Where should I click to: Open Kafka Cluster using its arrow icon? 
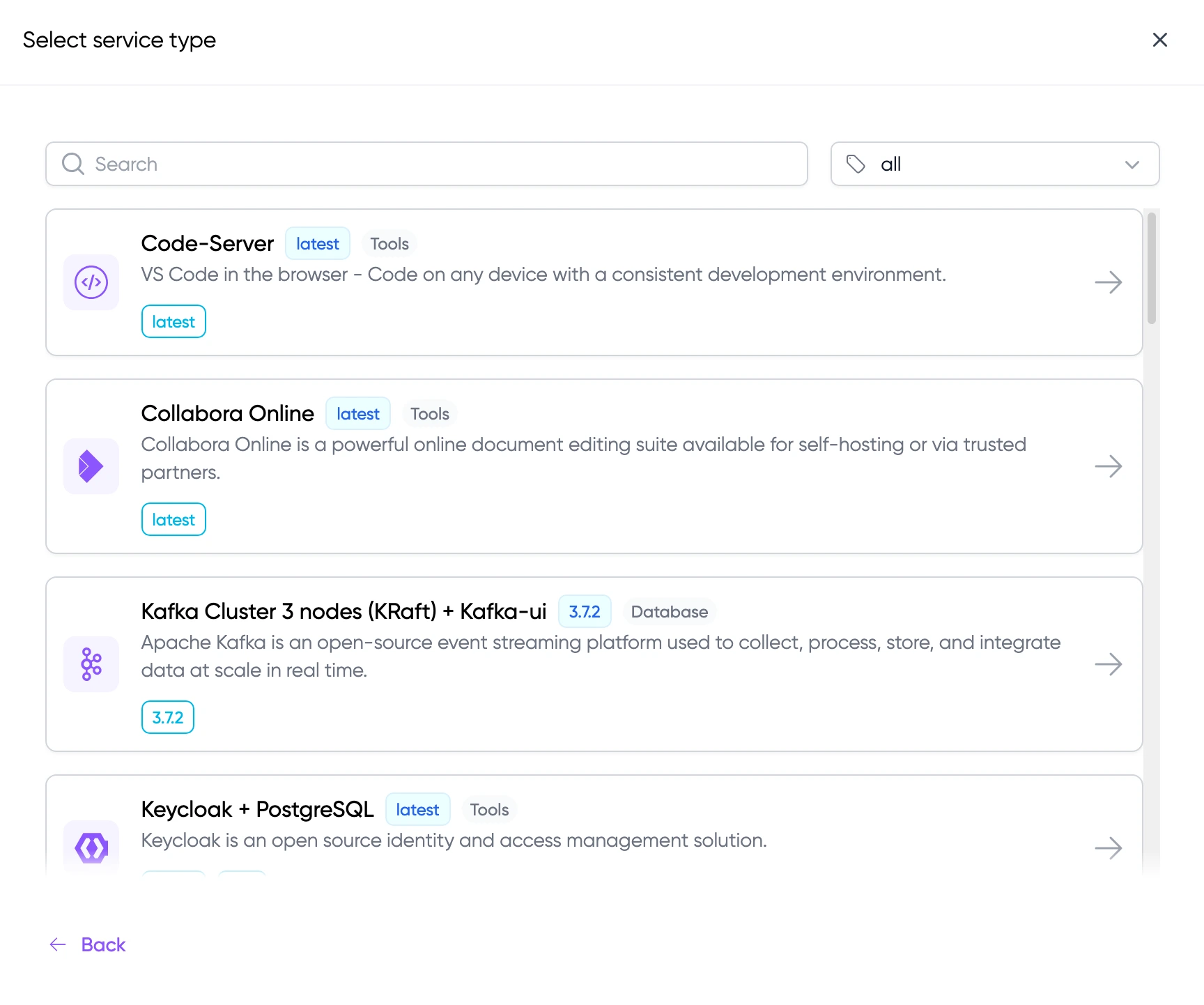[1108, 664]
